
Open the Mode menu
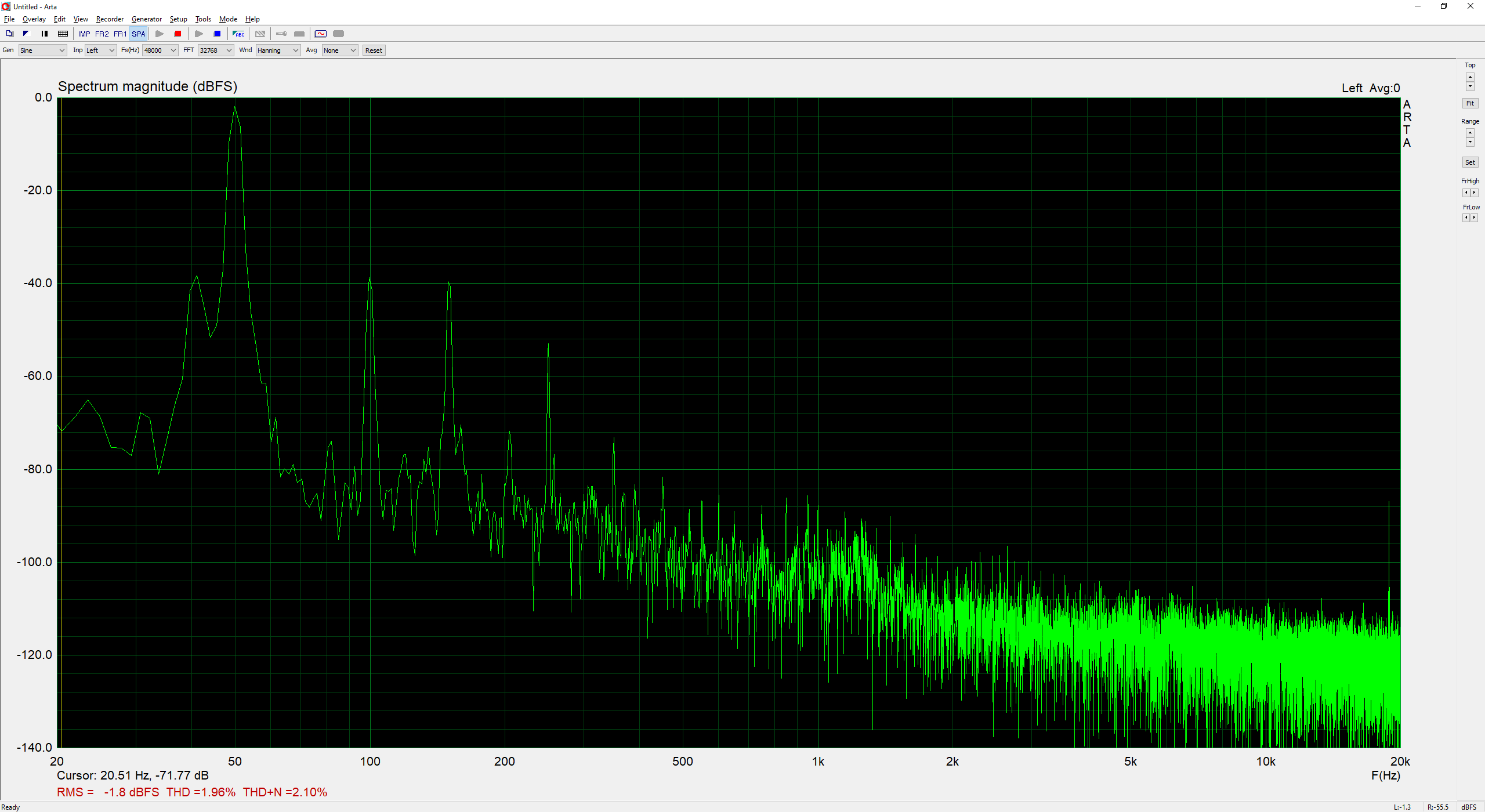(229, 19)
